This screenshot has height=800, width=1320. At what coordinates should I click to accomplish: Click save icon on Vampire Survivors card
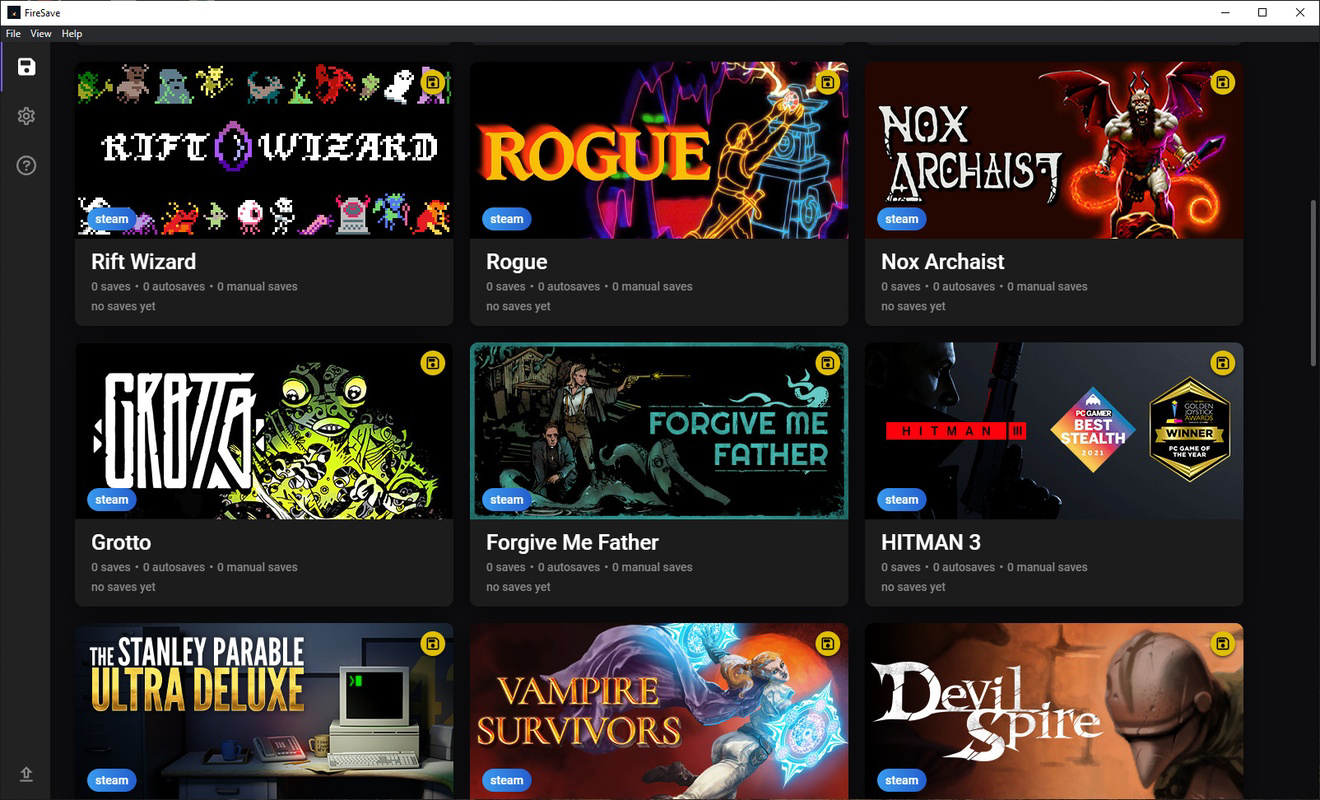pos(827,644)
